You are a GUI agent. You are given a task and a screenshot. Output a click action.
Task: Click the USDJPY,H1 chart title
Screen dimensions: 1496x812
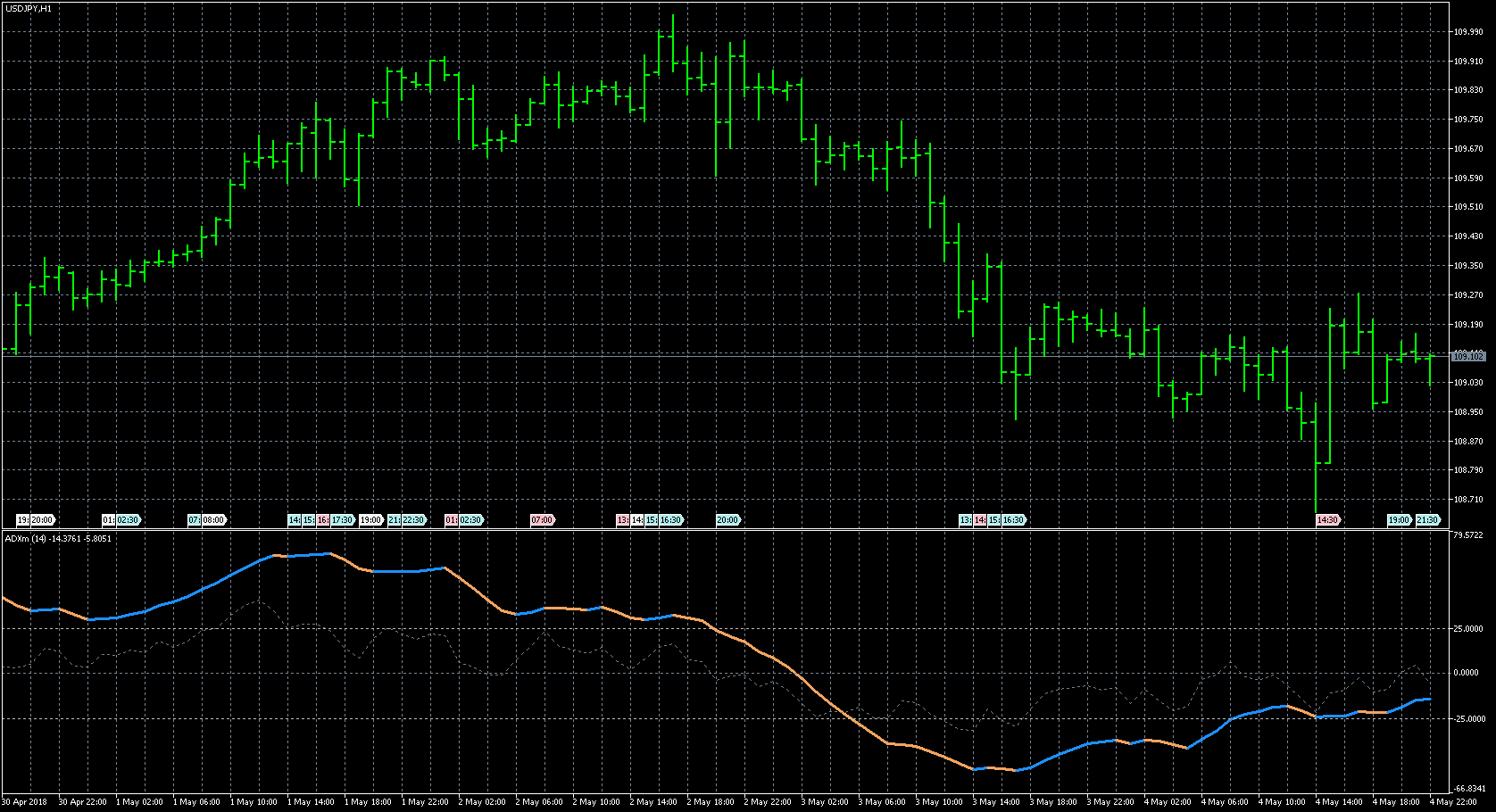click(29, 8)
